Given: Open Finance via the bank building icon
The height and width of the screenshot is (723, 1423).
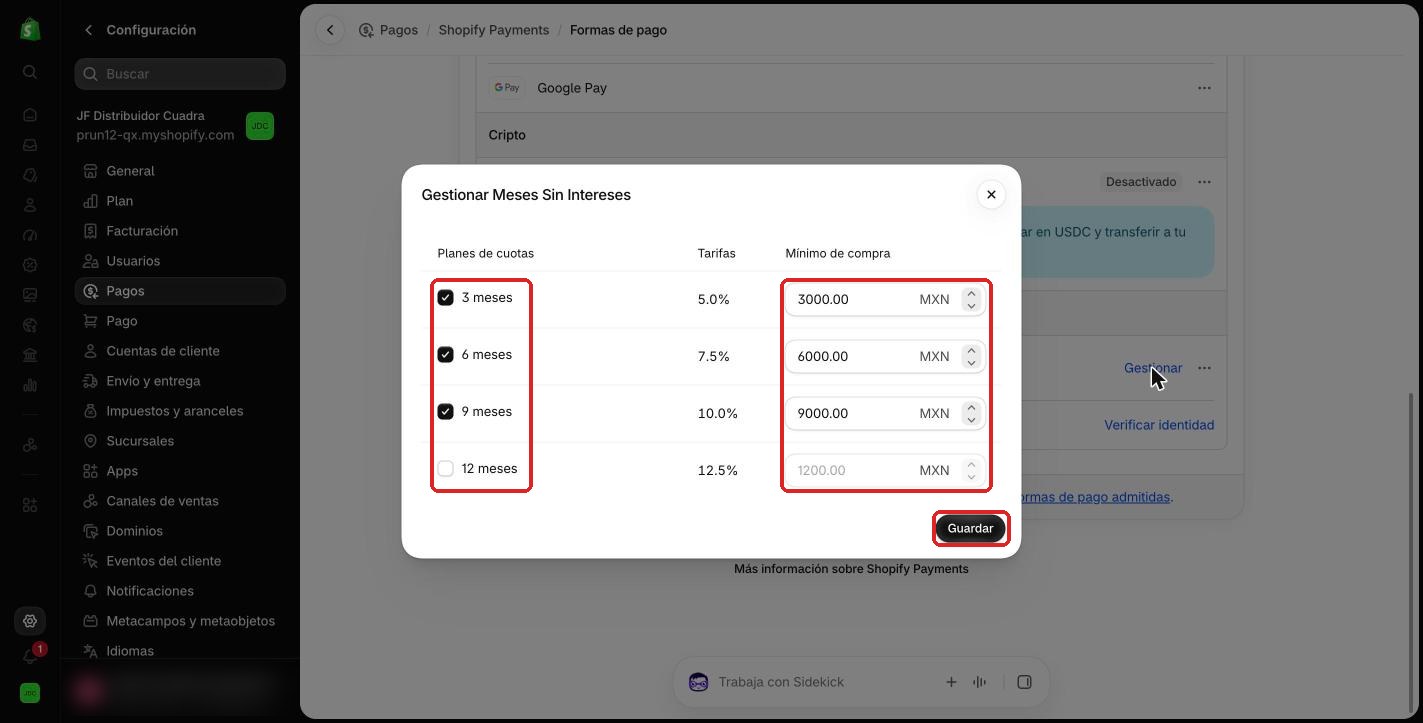Looking at the screenshot, I should tap(30, 355).
